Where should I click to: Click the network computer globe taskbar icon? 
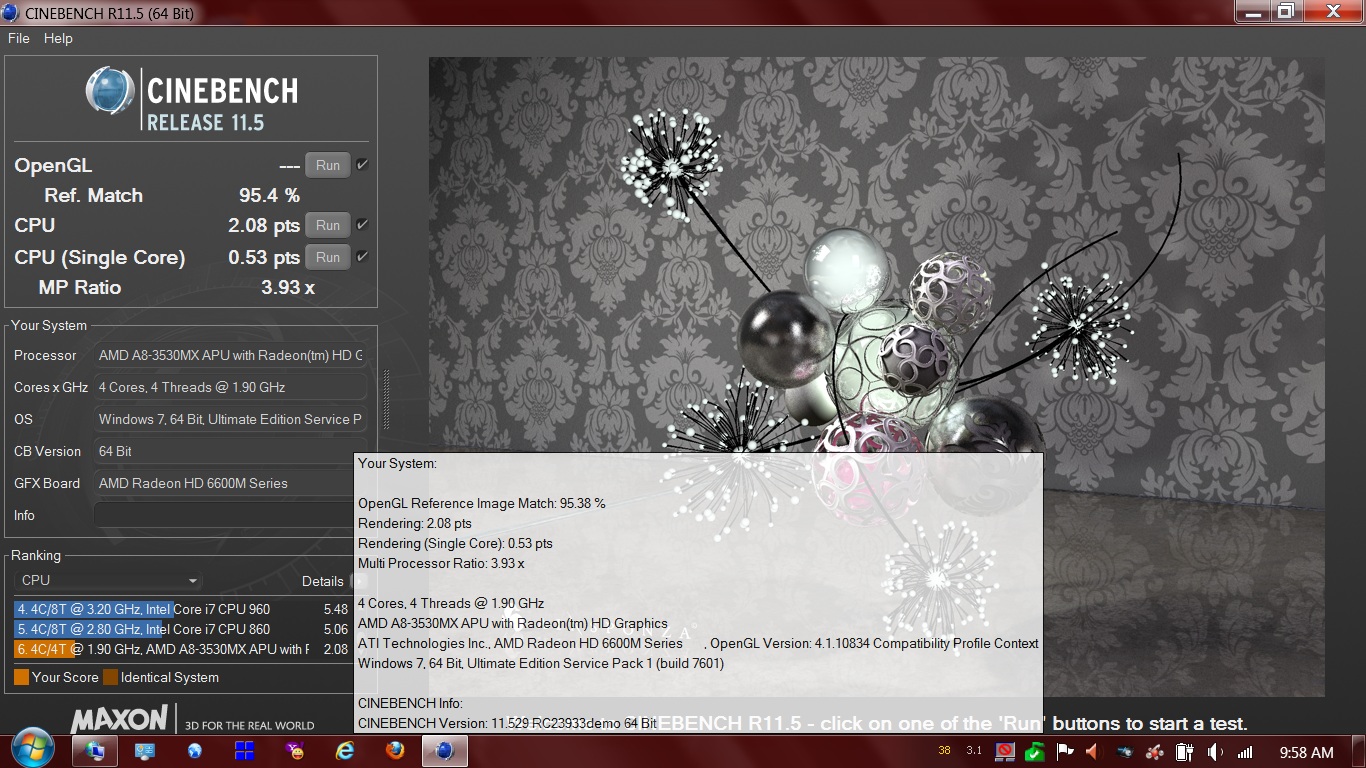coord(96,750)
